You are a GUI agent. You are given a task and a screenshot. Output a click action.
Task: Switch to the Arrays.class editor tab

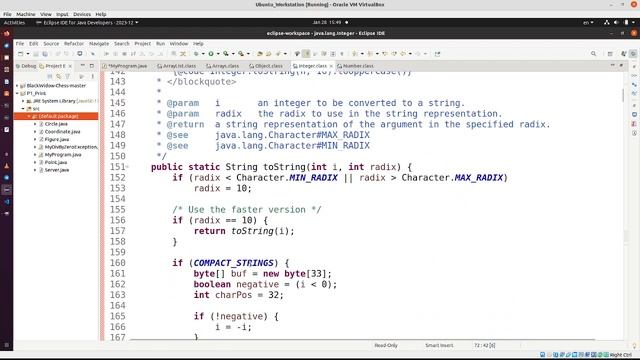(x=223, y=66)
